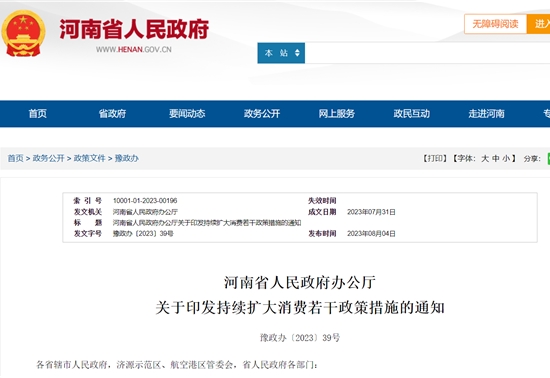
Task: Open the 网上服务 navigation menu item
Action: [x=337, y=114]
